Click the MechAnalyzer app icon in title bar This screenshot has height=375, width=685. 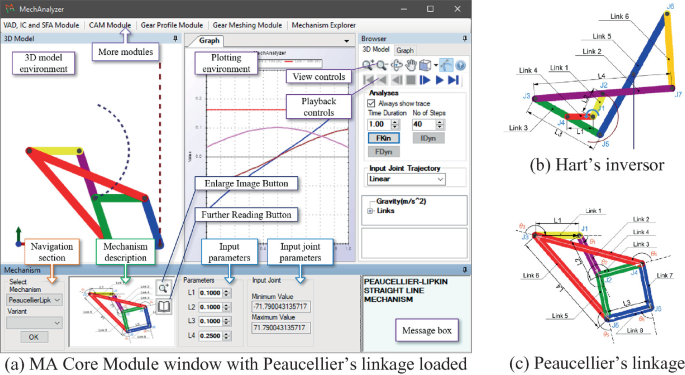pyautogui.click(x=9, y=8)
